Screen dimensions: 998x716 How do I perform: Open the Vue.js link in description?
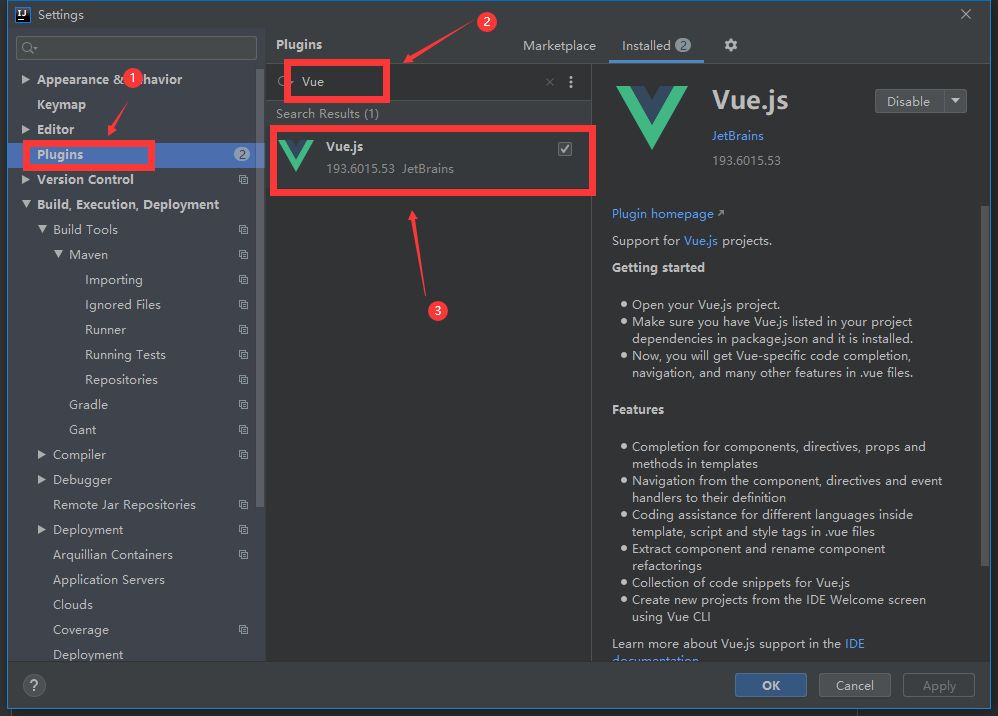(x=700, y=241)
